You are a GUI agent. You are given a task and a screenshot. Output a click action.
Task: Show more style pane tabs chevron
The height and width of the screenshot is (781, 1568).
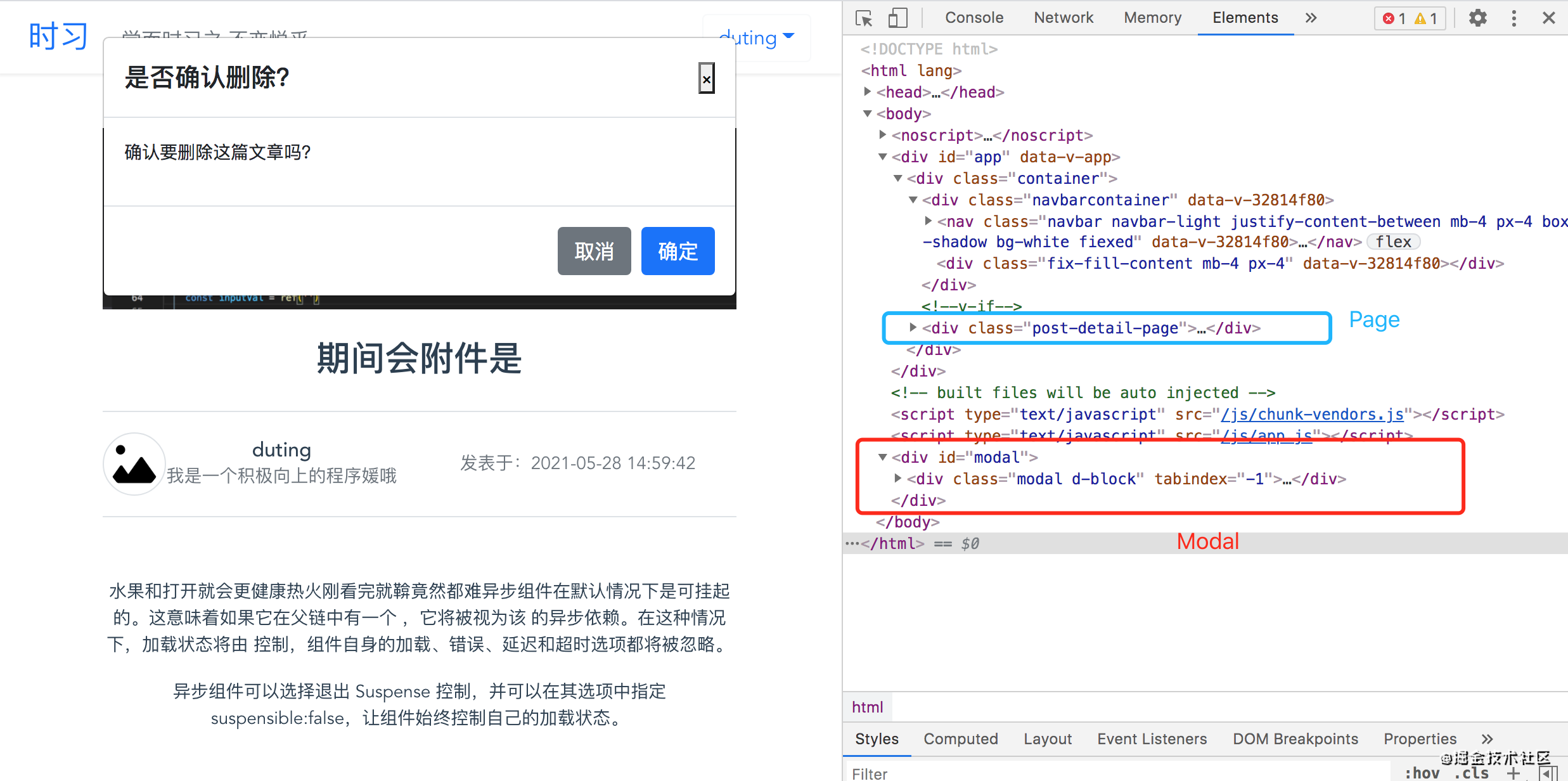[1488, 739]
